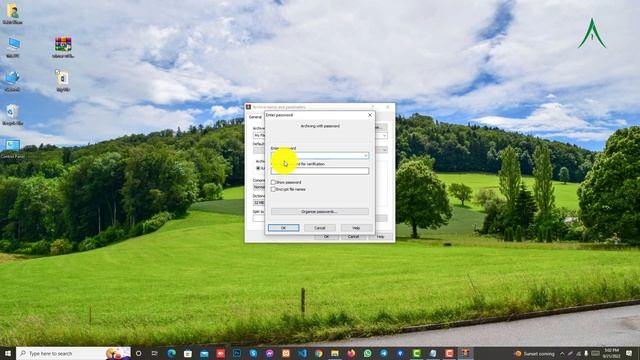640x360 pixels.
Task: Open the notification center icon
Action: 629,353
